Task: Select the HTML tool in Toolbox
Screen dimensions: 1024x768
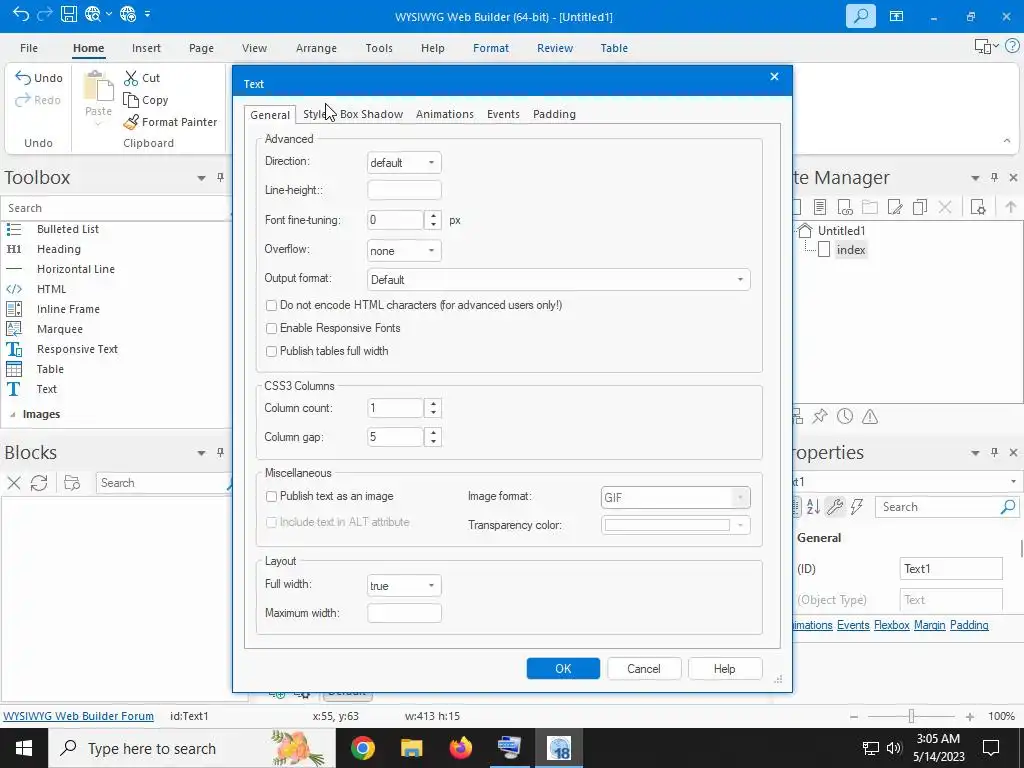Action: 51,289
